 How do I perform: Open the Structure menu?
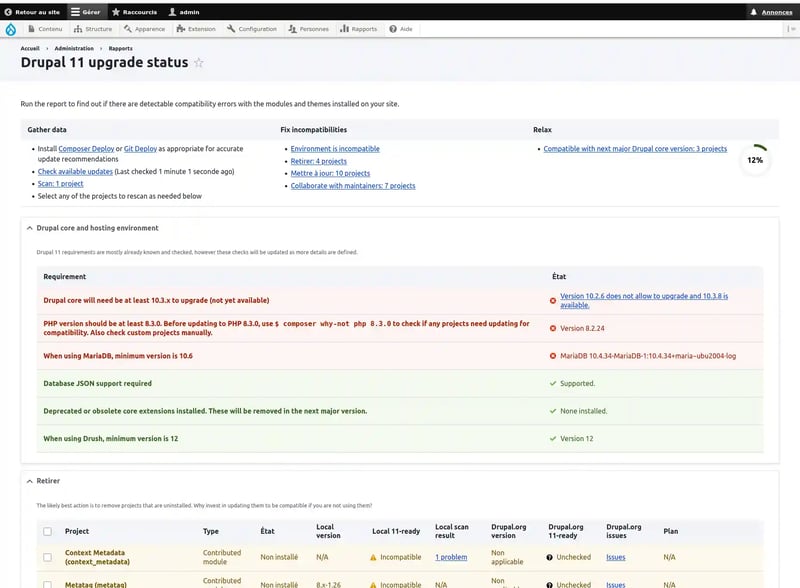[x=93, y=29]
